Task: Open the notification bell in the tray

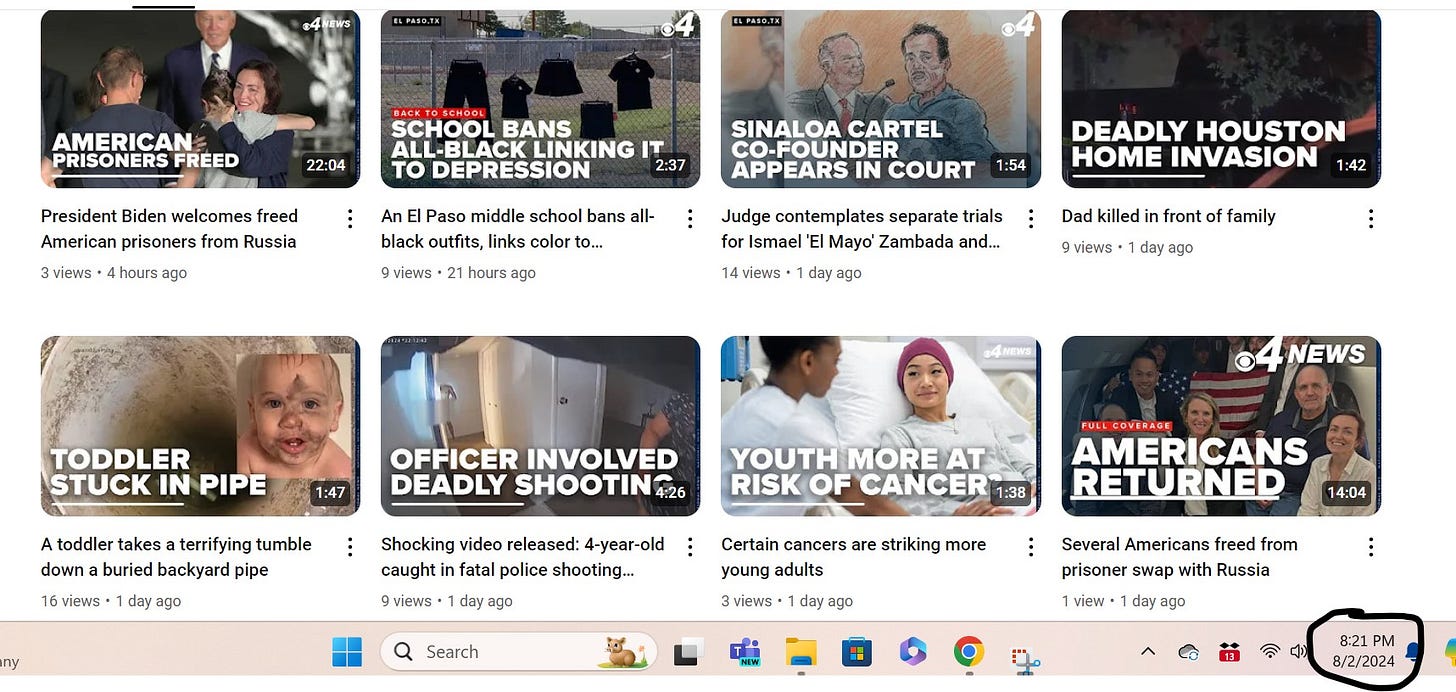Action: point(1414,652)
